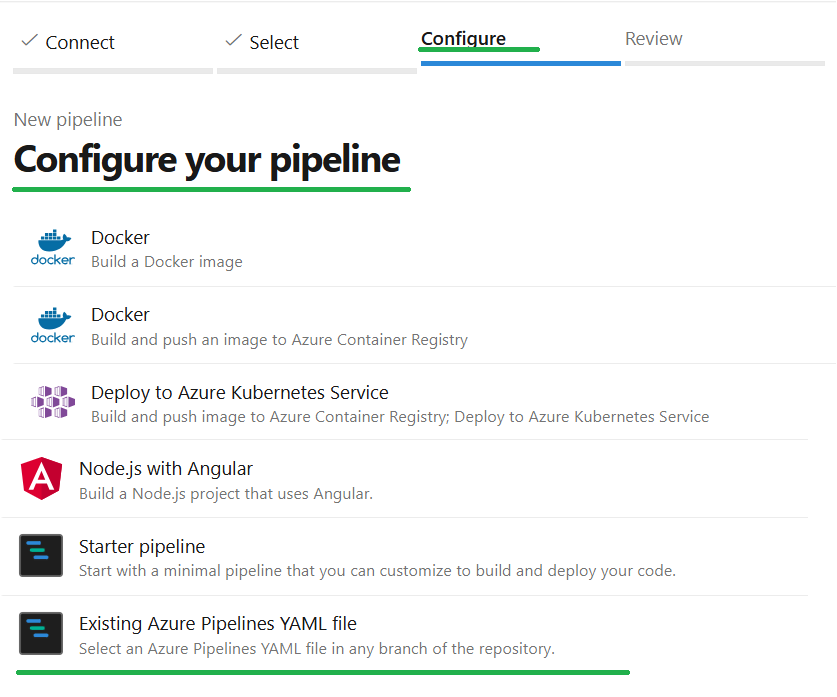Click the 'Build a Docker image' description
Viewport: 837px width, 697px height.
(167, 262)
